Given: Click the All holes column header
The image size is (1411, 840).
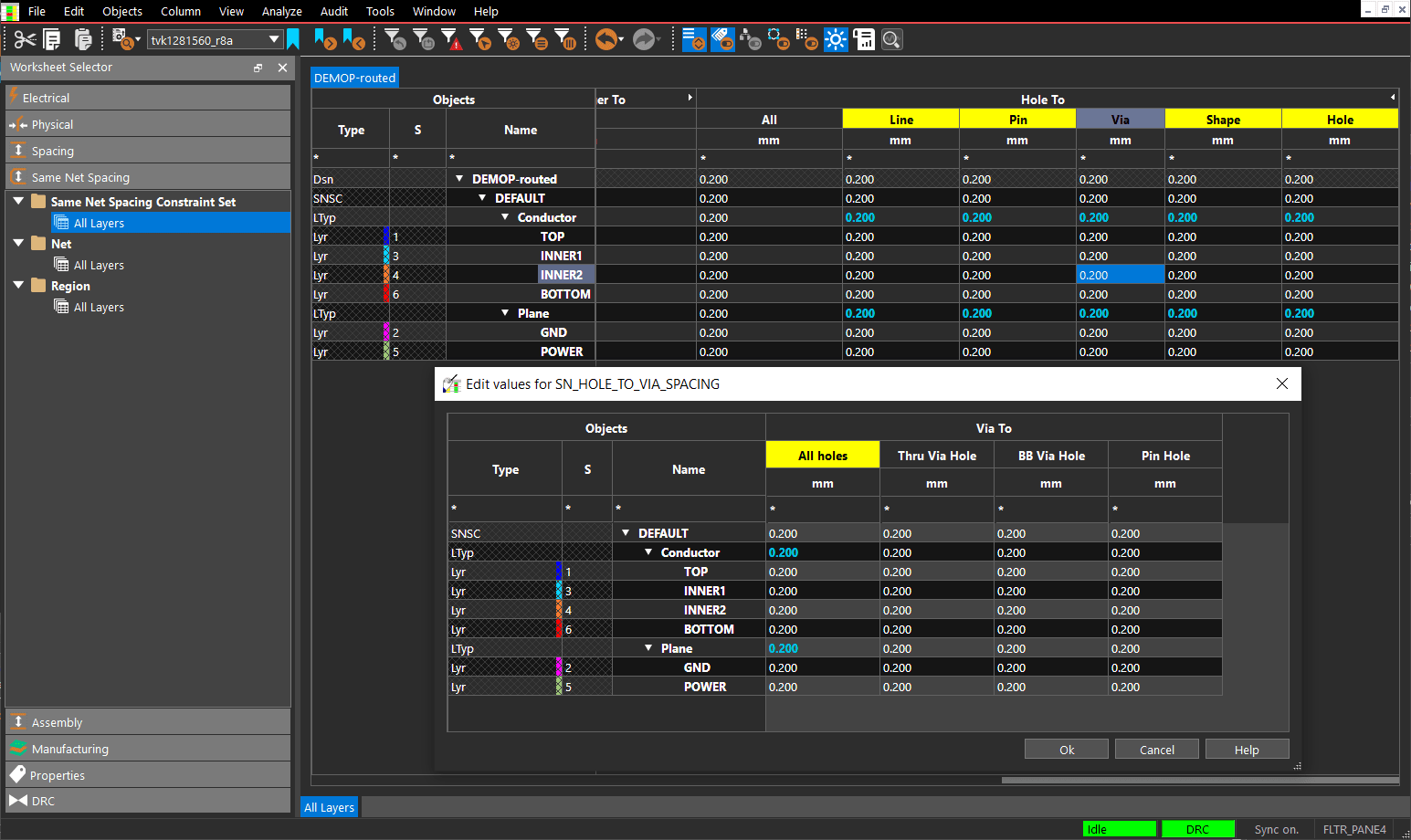Looking at the screenshot, I should coord(823,456).
